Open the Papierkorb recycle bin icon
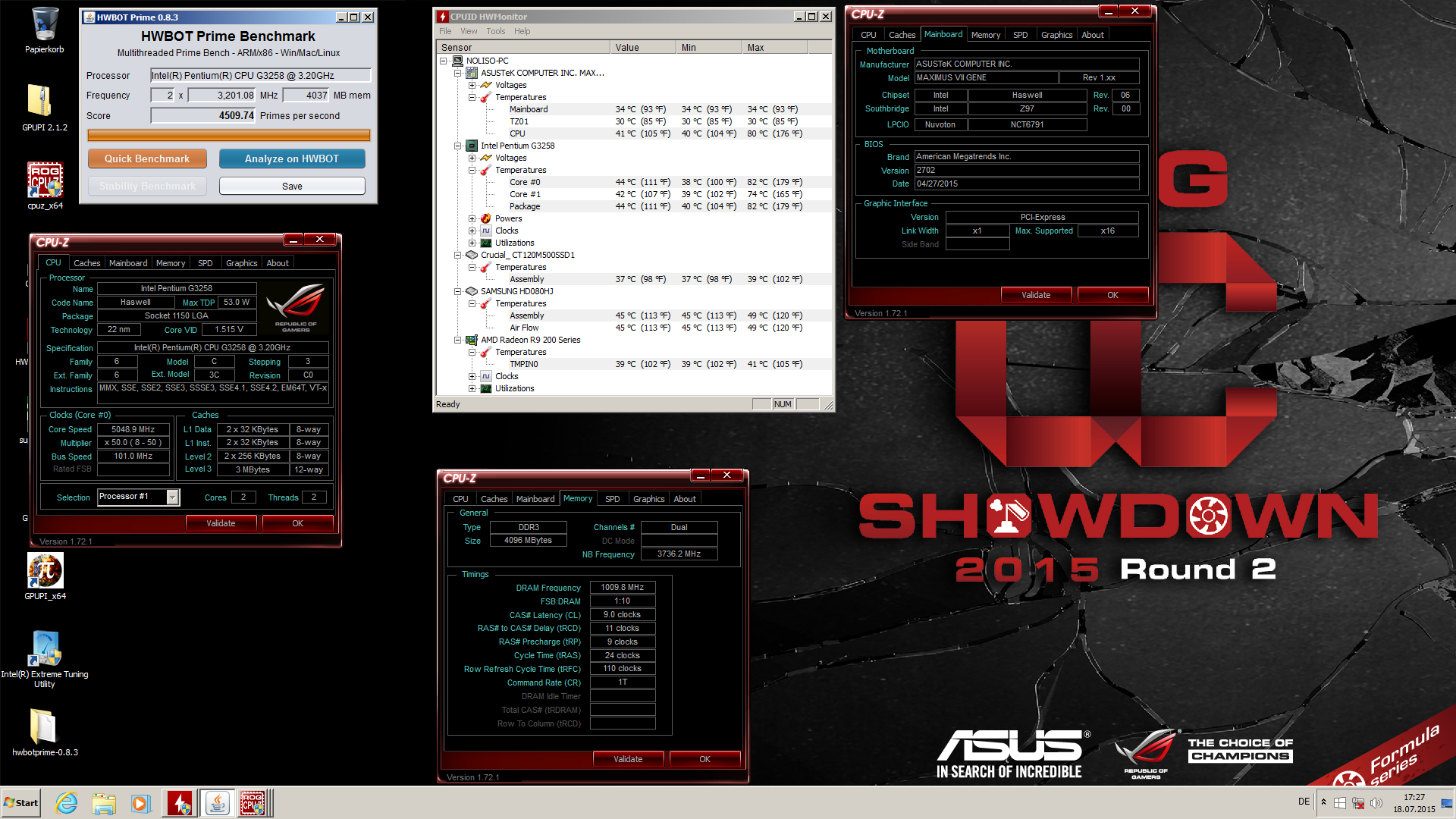Screen dimensions: 1456x819 click(x=44, y=30)
